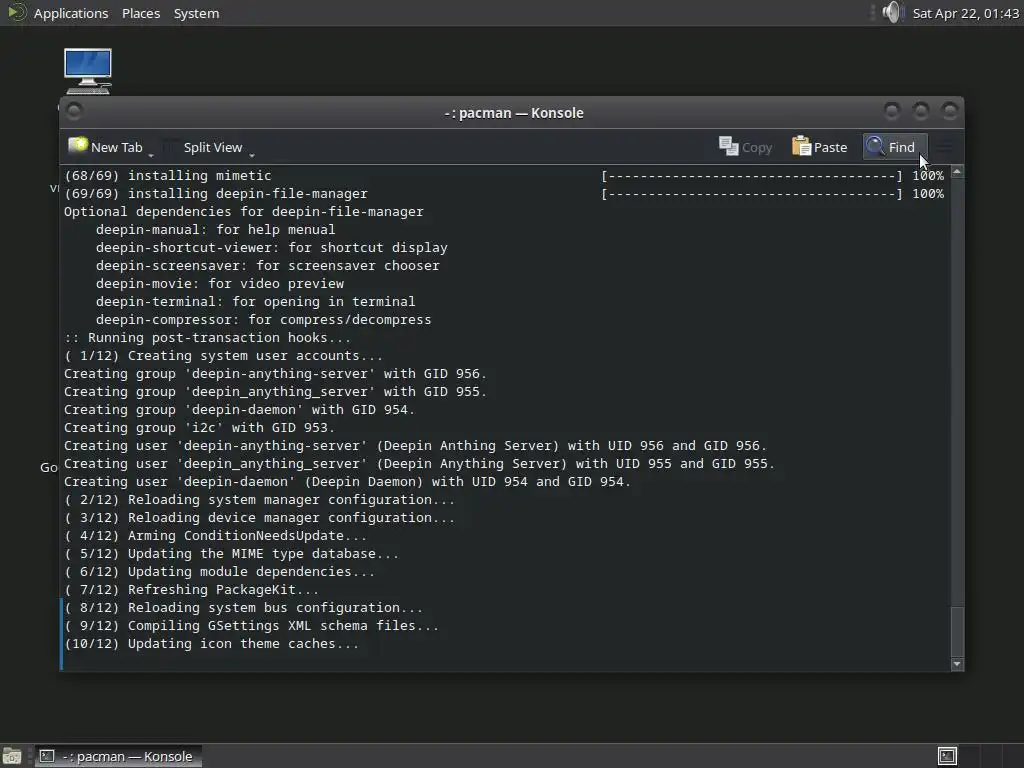Click 'Reloading system bus configuration...' line

point(244,607)
